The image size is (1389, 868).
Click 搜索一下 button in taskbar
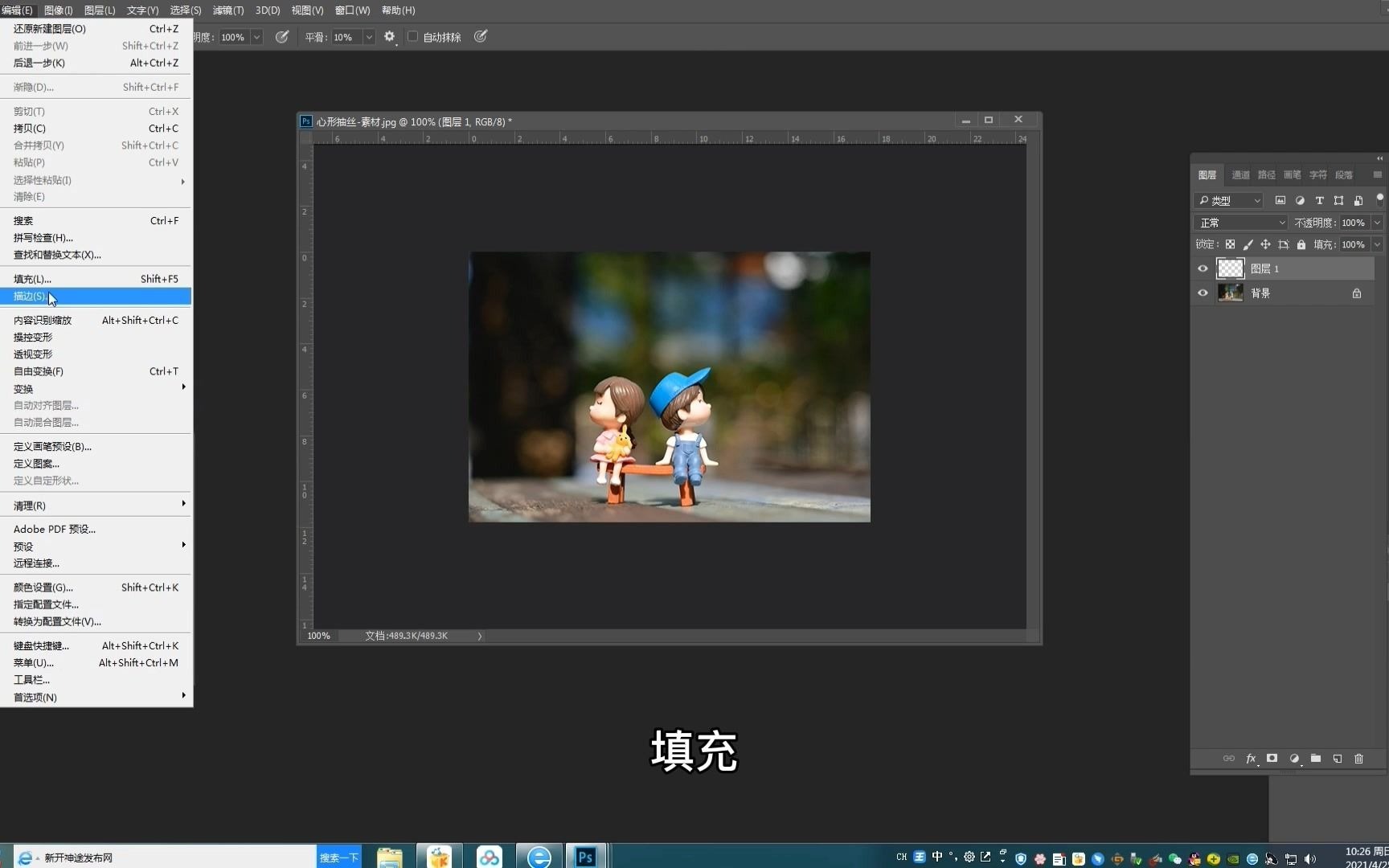point(338,857)
